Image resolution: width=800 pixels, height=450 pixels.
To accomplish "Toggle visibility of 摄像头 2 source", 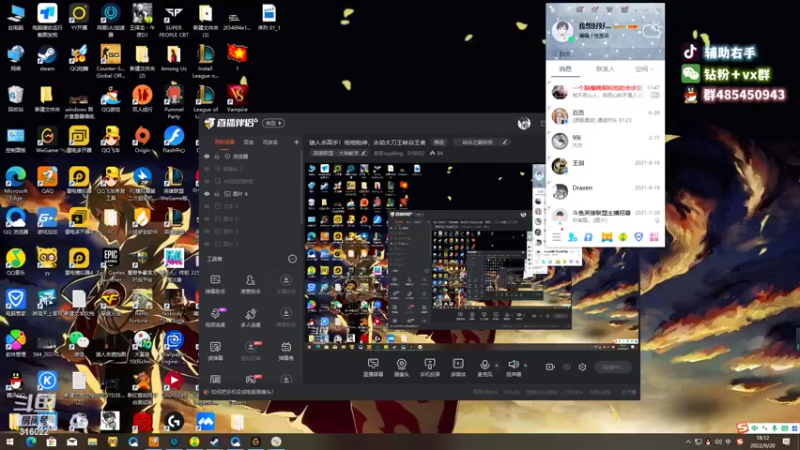I will (x=207, y=169).
